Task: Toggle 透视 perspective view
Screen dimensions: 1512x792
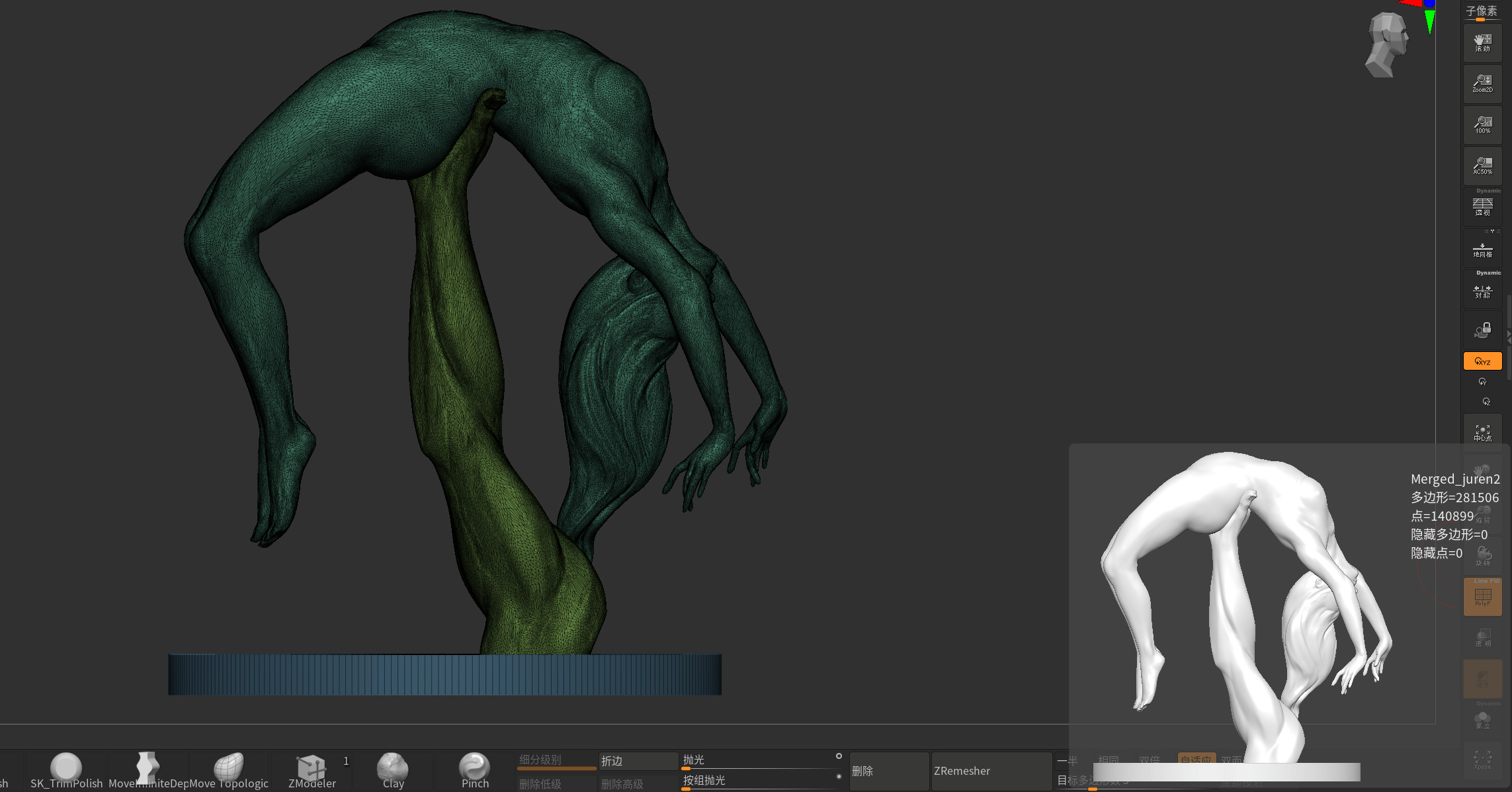Action: [1482, 207]
